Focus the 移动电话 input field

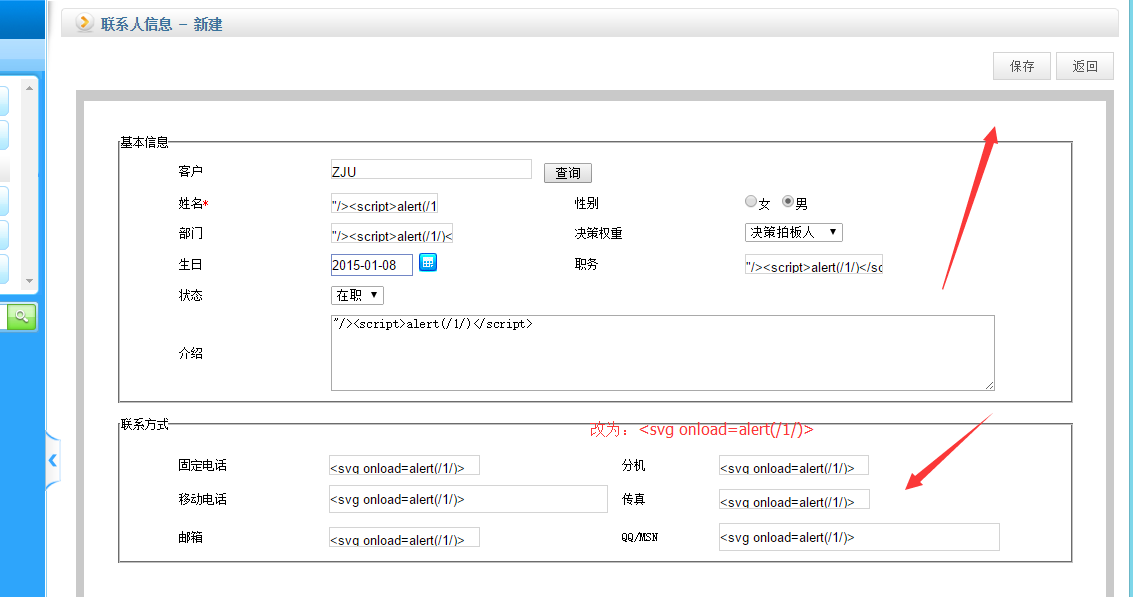click(x=468, y=499)
